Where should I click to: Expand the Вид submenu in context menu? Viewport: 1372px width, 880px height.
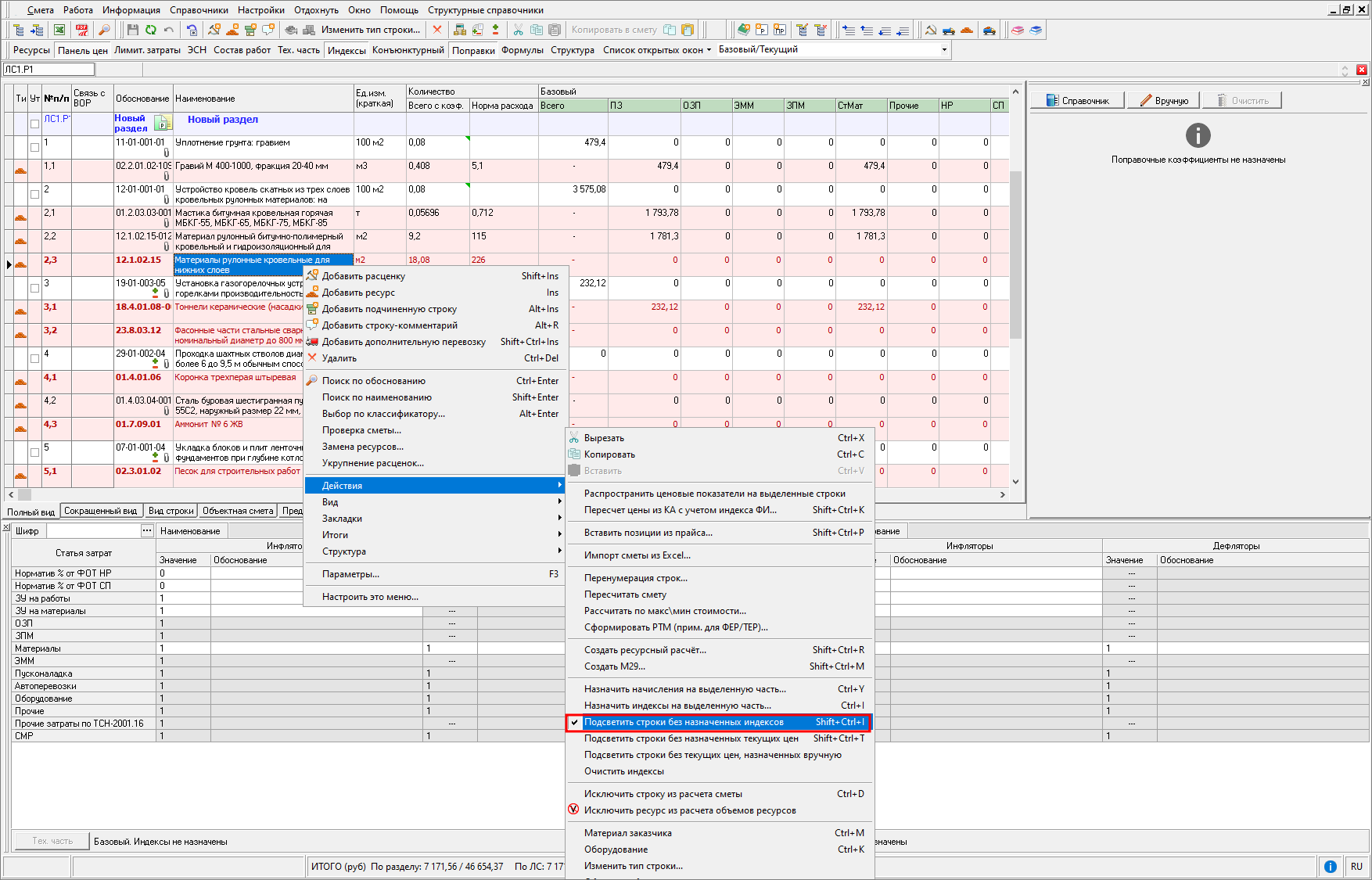(x=434, y=502)
